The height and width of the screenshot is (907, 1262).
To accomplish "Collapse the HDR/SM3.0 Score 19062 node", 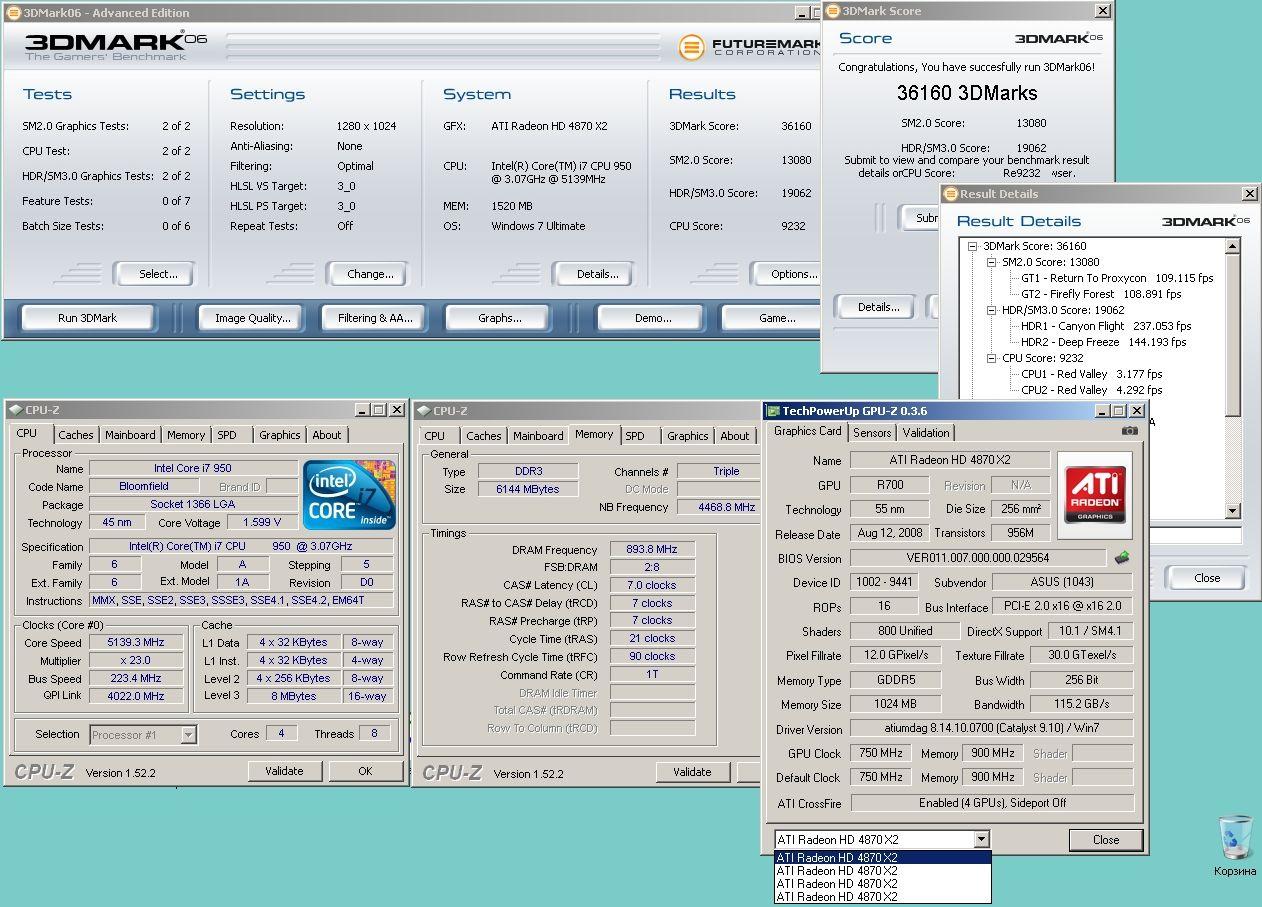I will point(991,310).
